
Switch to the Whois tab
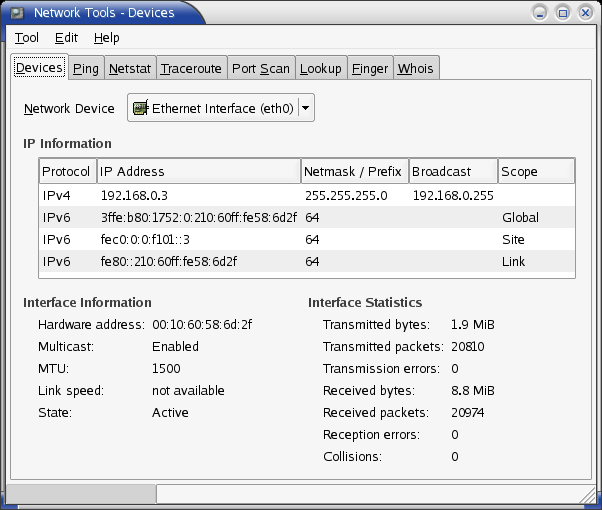(416, 68)
